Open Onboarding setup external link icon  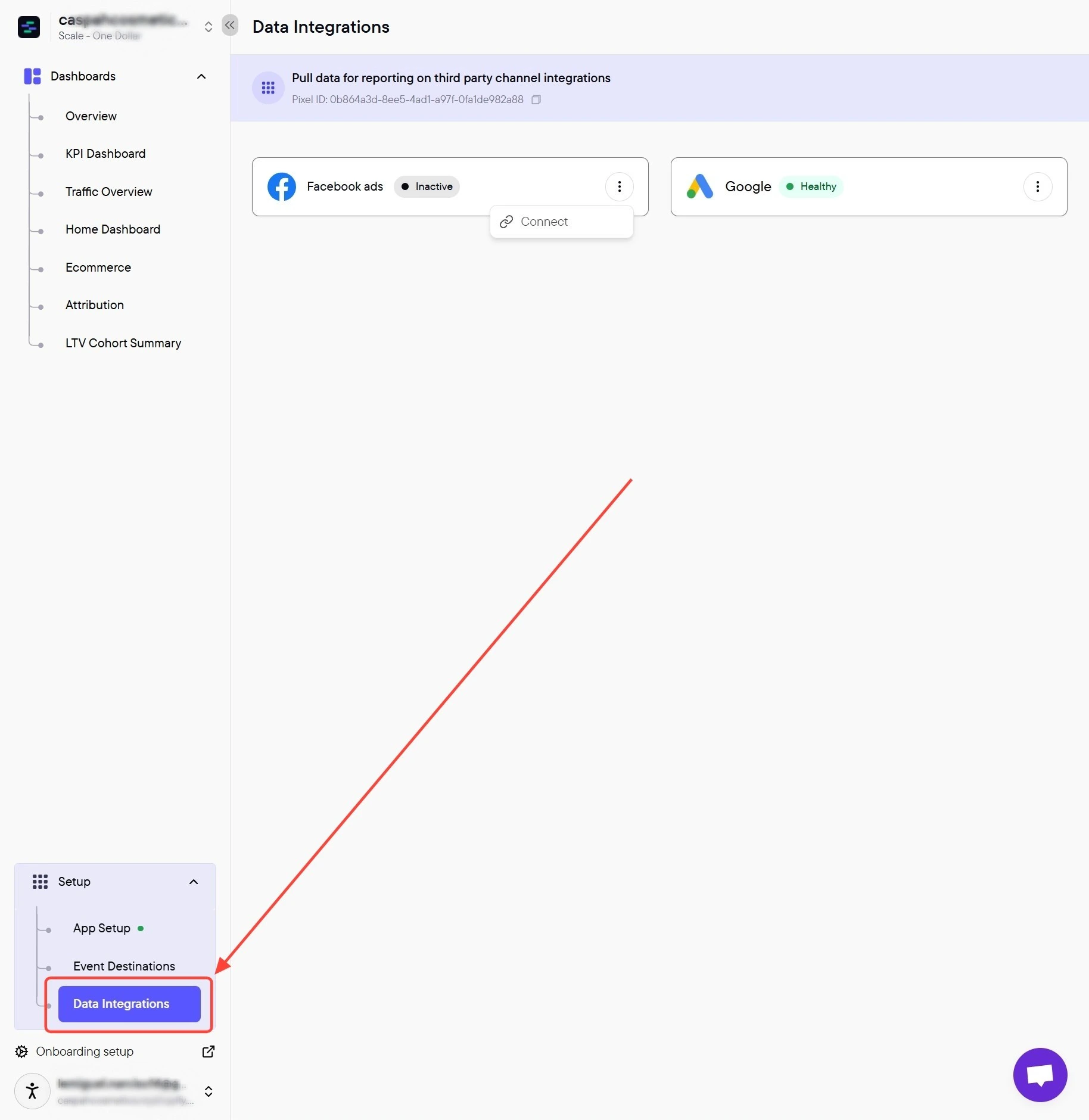click(x=209, y=1051)
